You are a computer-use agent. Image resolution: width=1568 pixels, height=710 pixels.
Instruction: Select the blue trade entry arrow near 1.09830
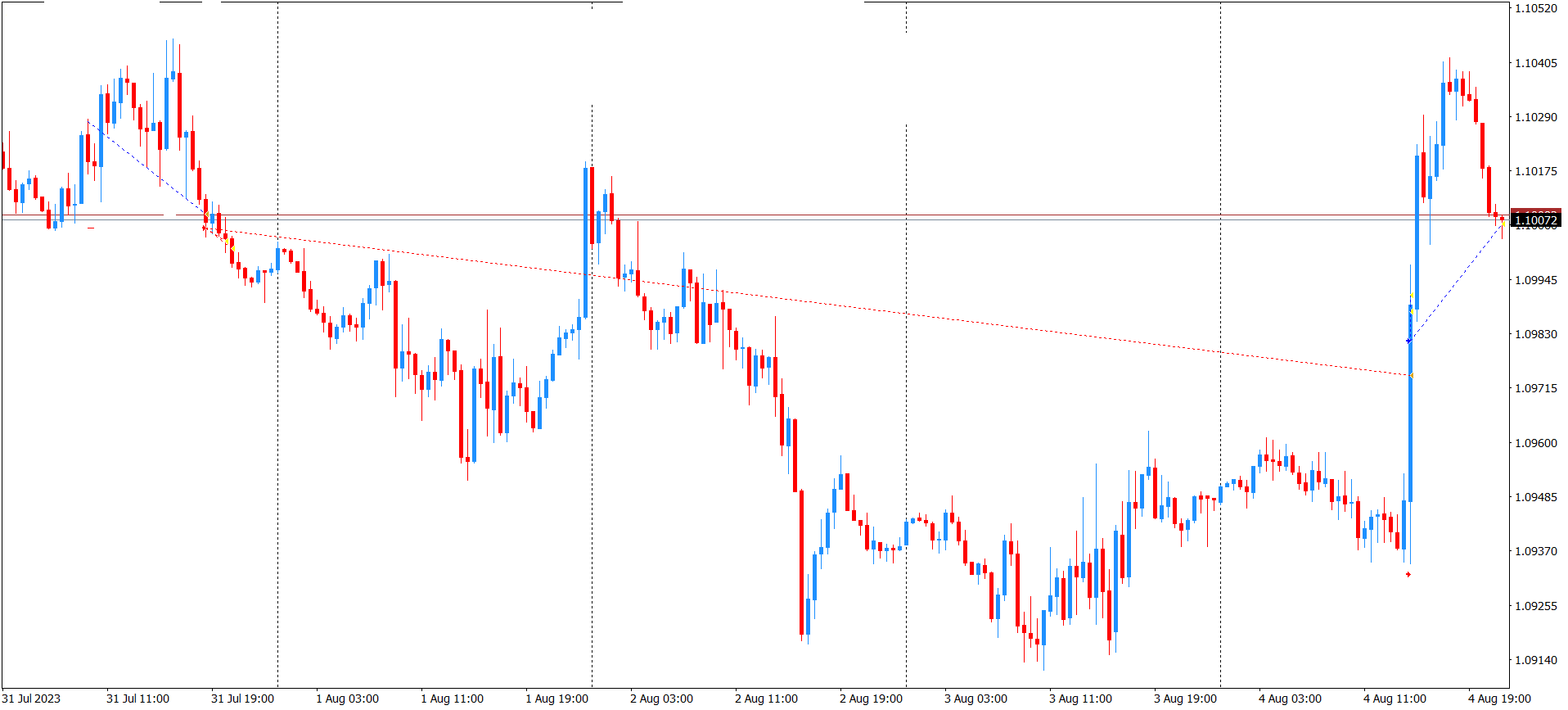(x=1408, y=341)
